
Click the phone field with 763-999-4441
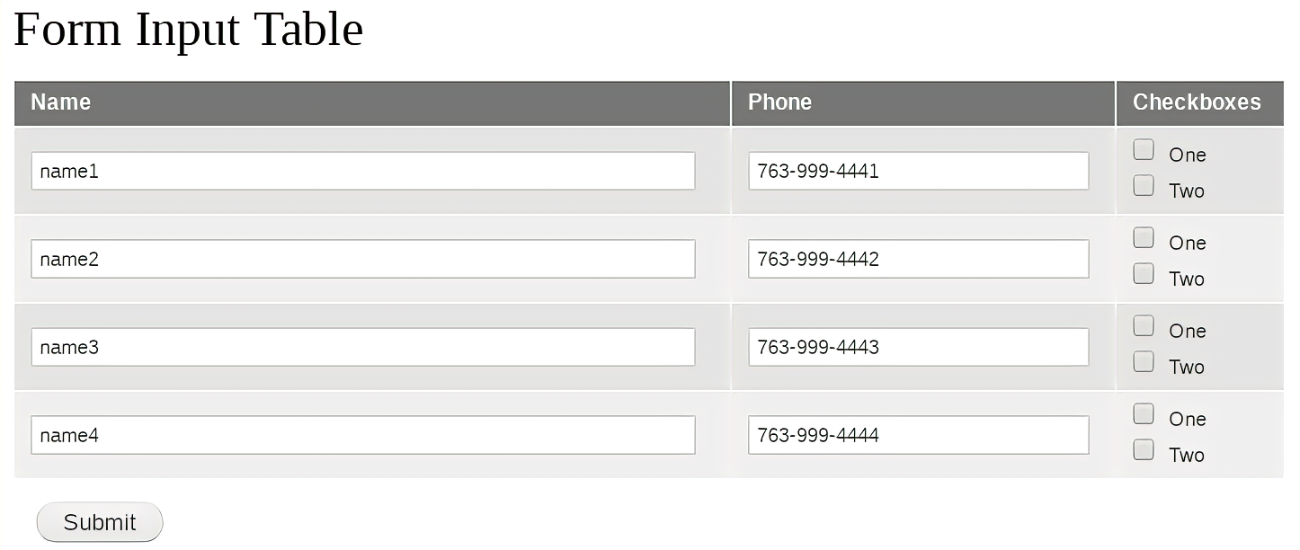click(918, 171)
